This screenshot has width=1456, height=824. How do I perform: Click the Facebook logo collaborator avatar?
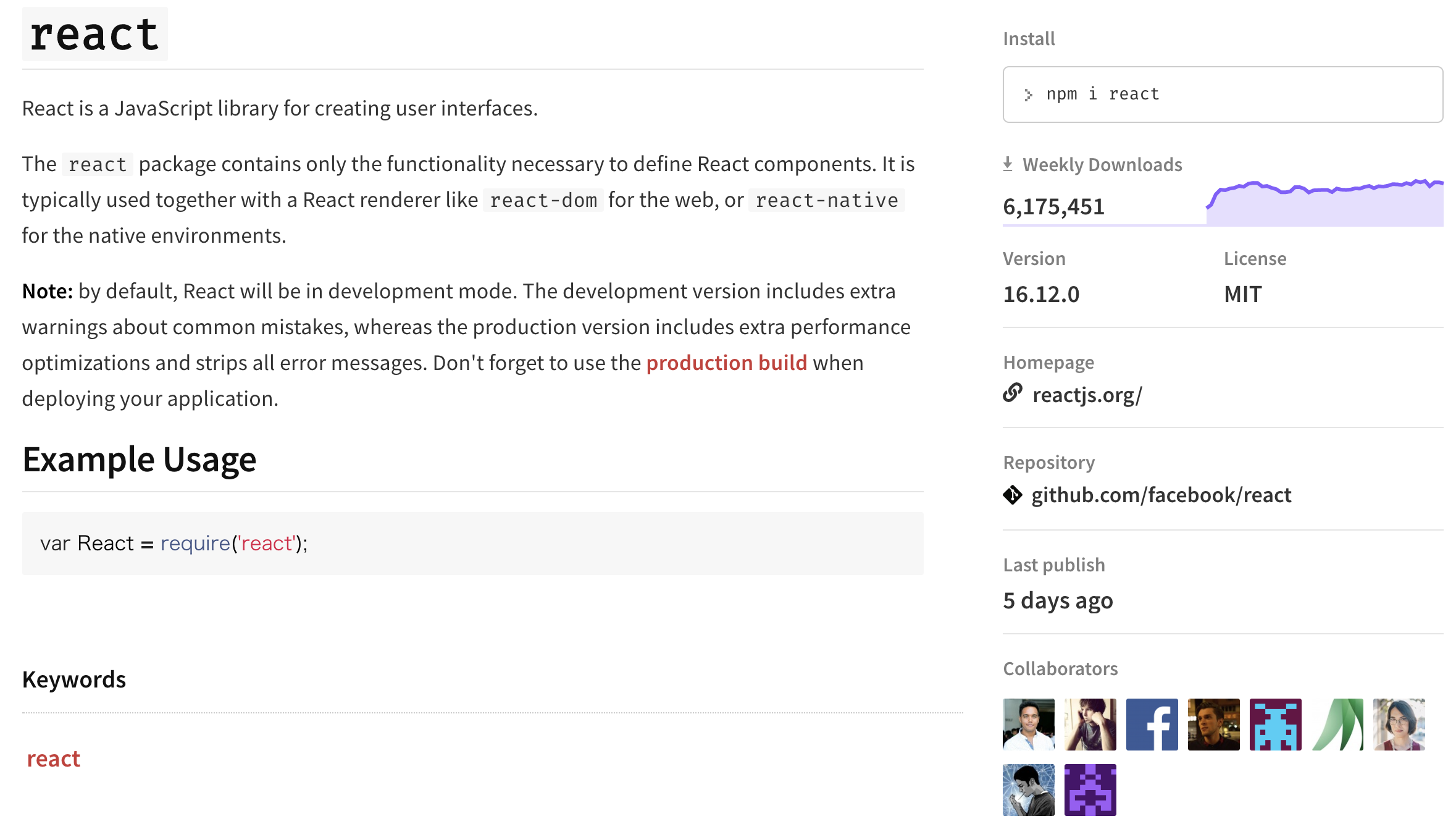click(x=1152, y=724)
